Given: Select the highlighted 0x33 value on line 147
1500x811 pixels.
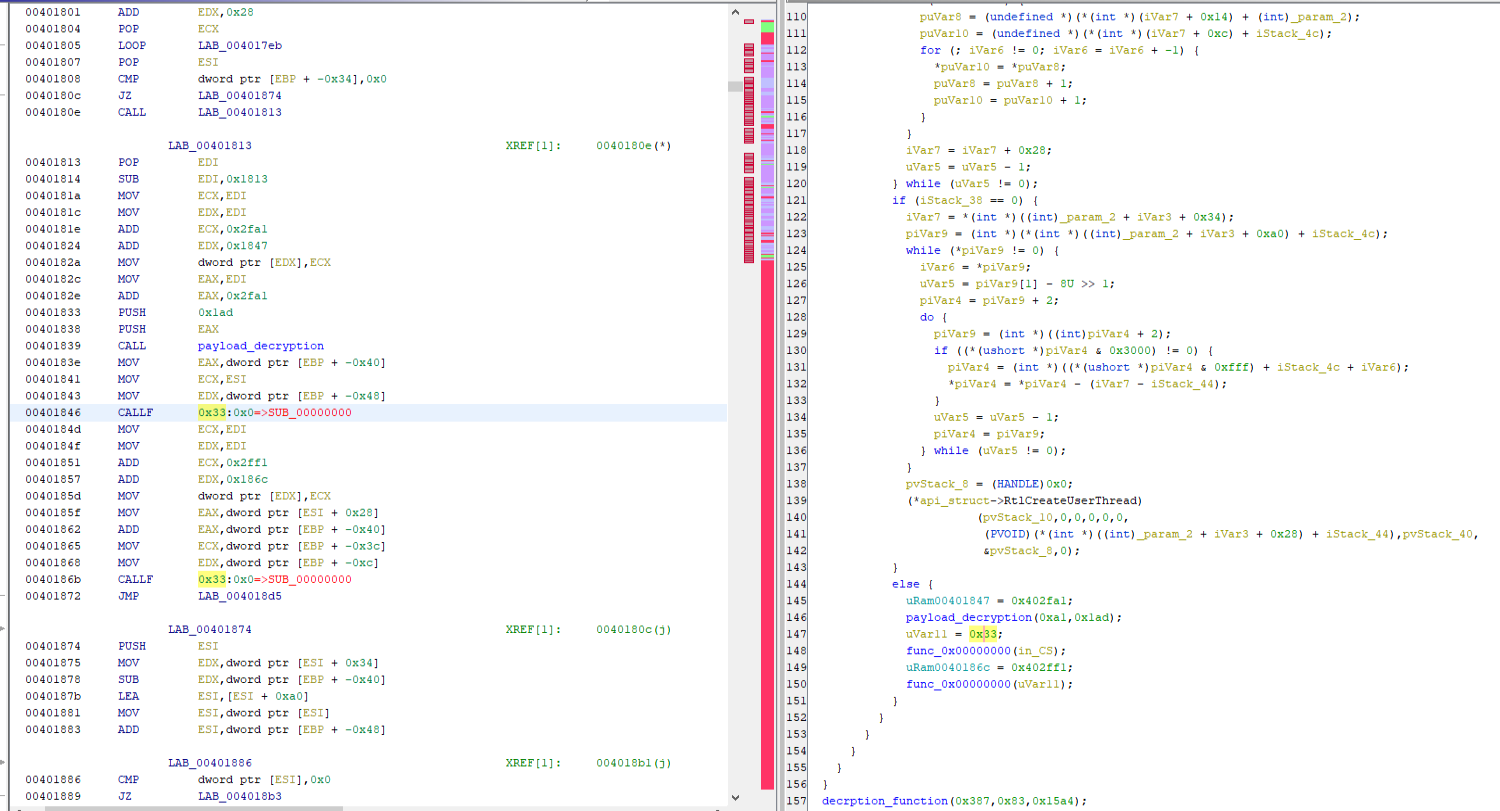Looking at the screenshot, I should [985, 633].
